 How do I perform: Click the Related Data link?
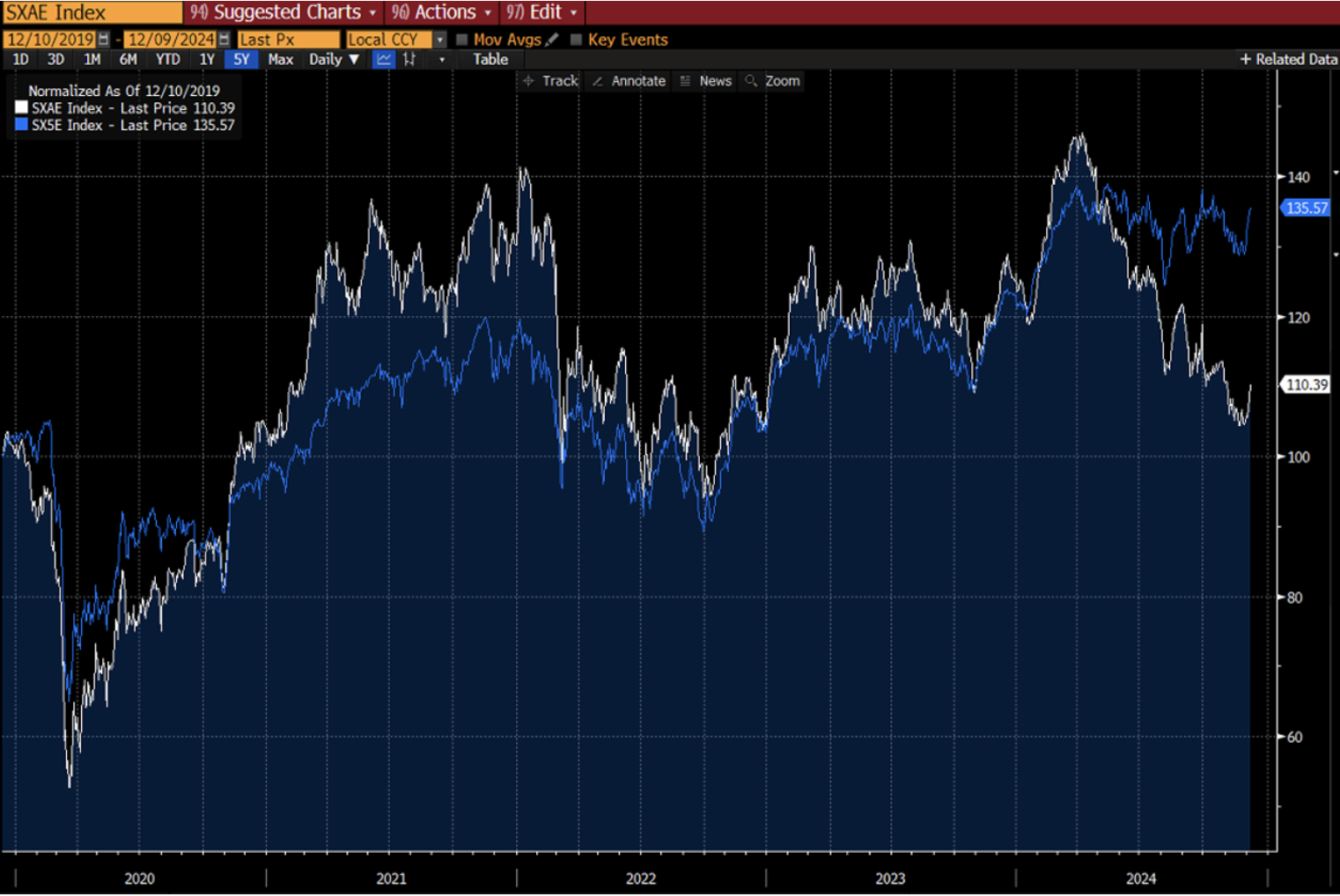coord(1296,60)
